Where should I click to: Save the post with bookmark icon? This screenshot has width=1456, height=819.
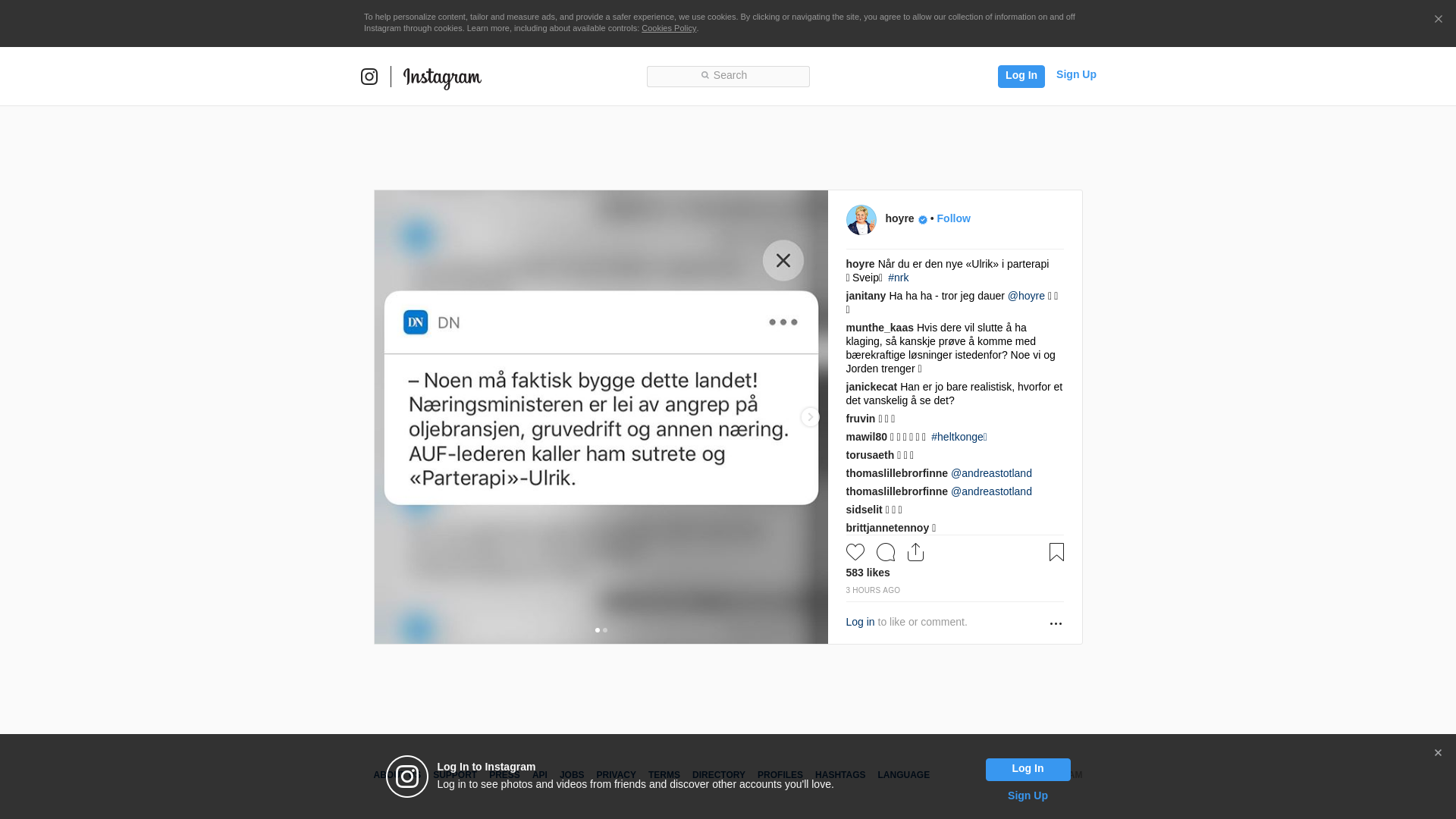tap(1056, 552)
